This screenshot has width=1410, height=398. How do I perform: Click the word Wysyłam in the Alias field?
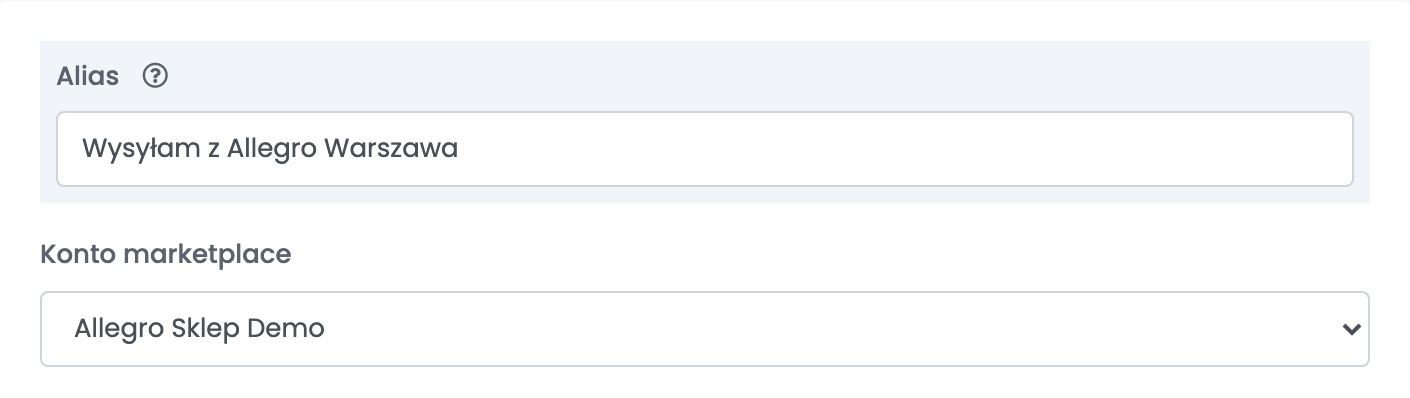[131, 150]
